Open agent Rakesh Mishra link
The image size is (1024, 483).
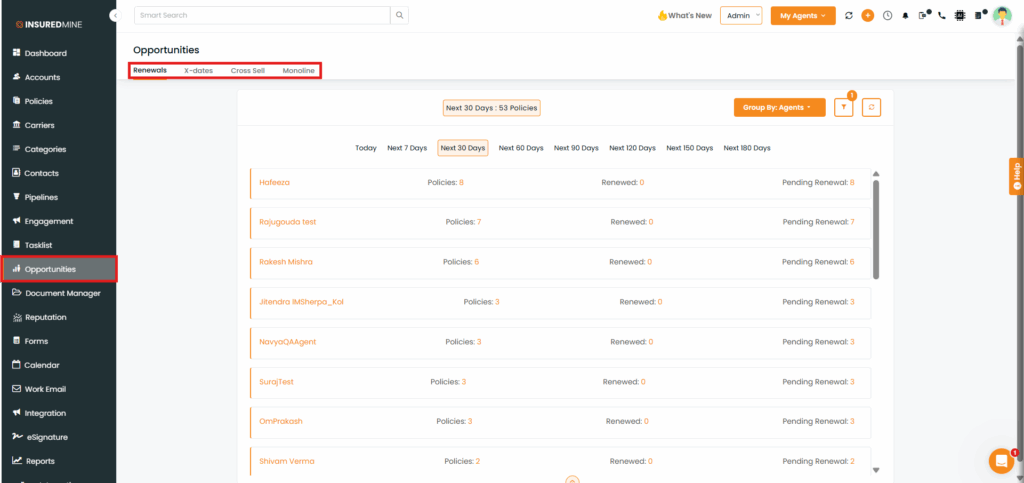[x=286, y=261]
